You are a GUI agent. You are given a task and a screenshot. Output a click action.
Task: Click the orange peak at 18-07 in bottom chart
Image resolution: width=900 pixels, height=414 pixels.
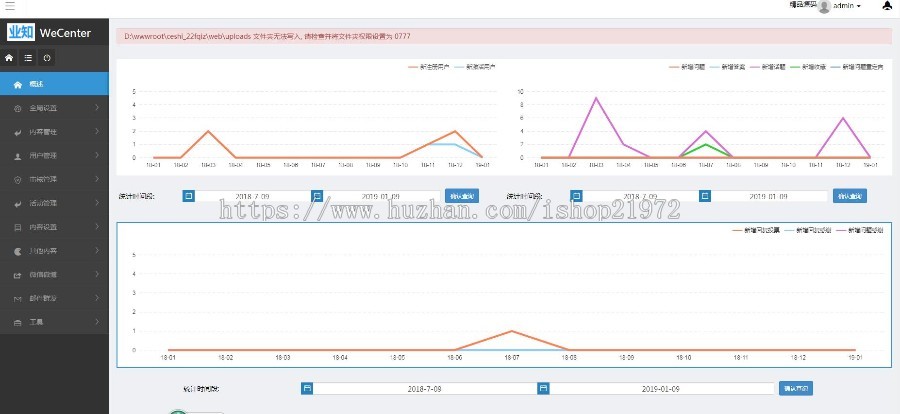coord(511,331)
